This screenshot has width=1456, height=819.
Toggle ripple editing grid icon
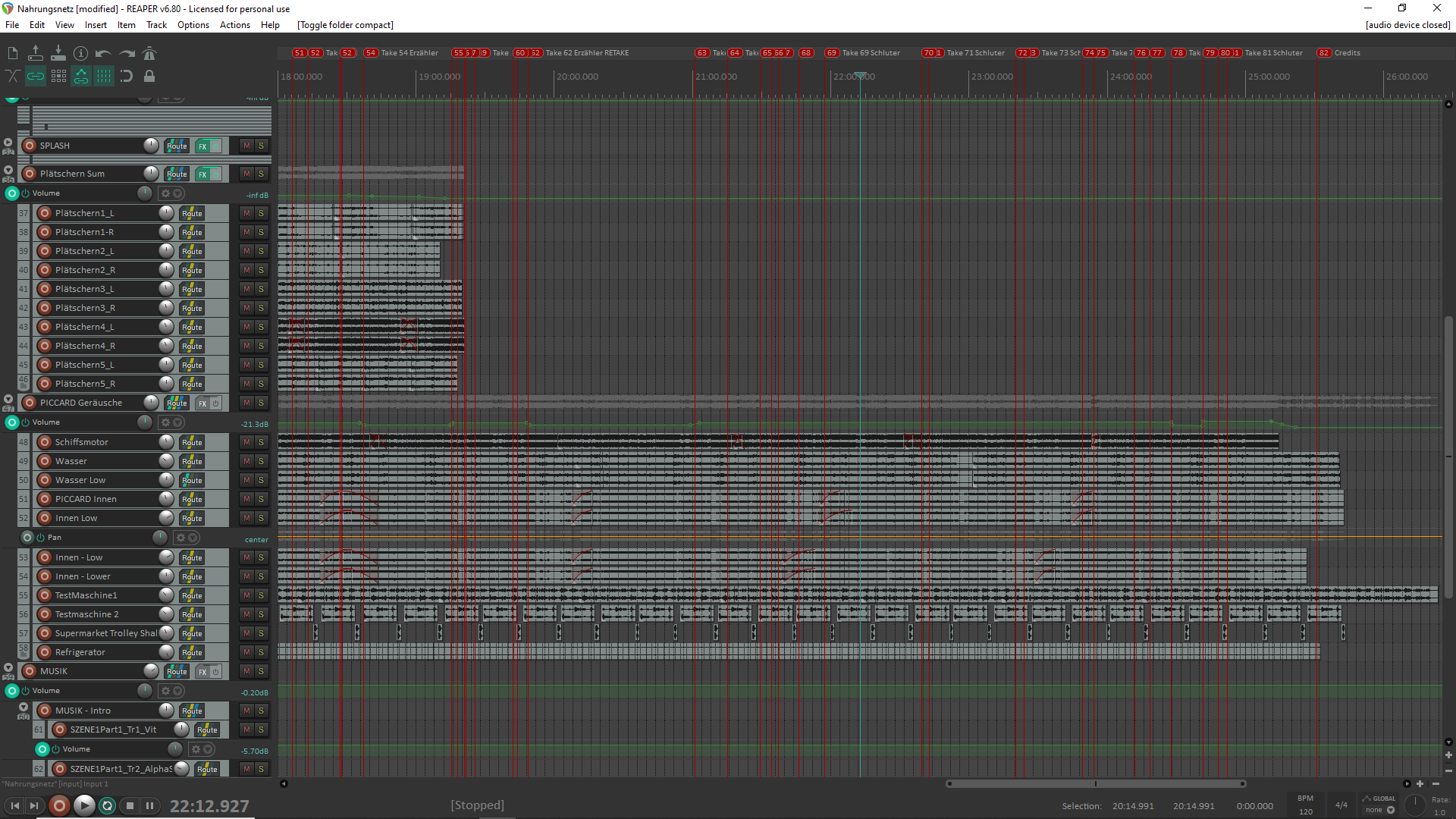point(58,76)
